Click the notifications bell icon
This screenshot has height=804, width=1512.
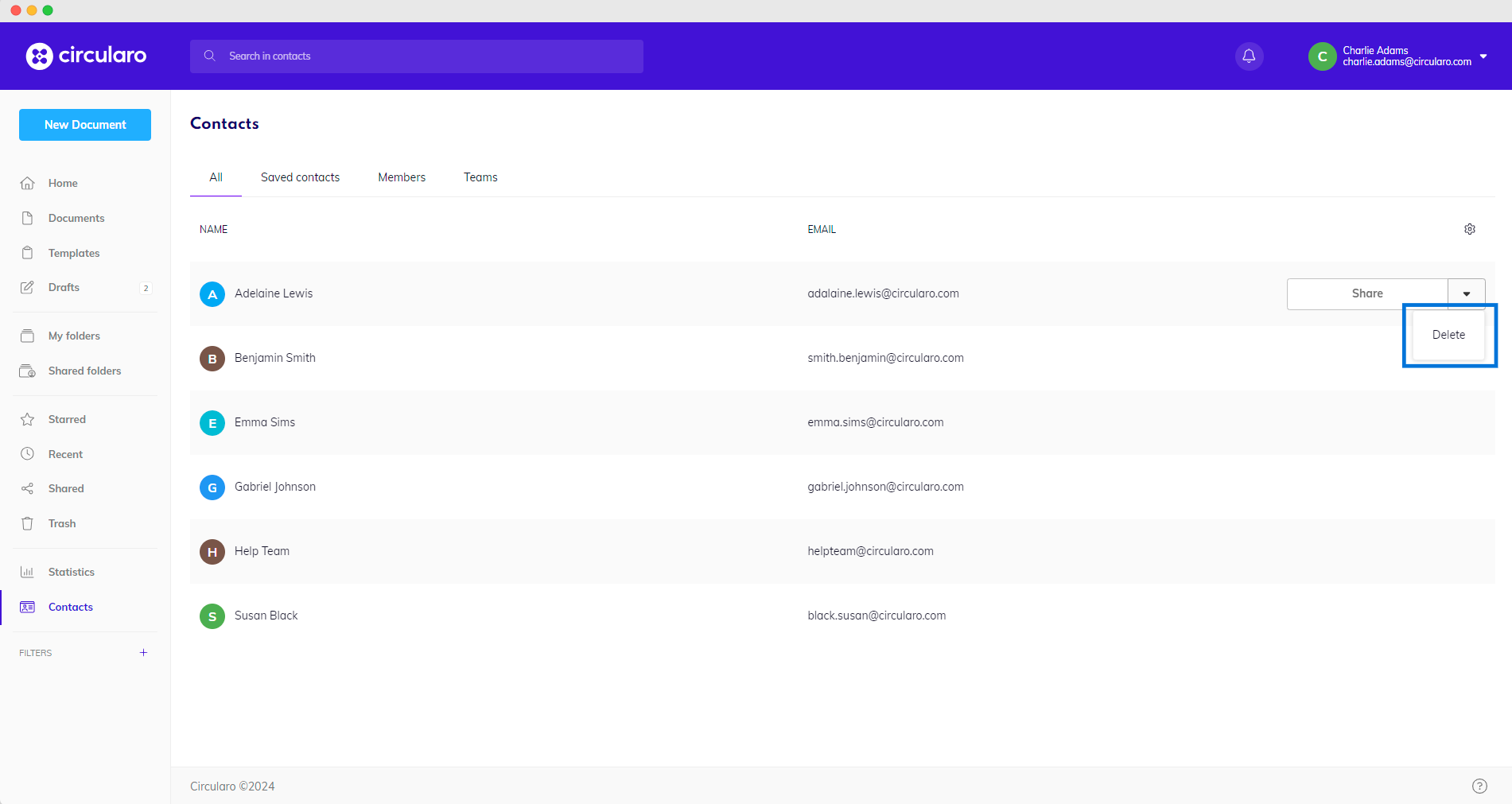pos(1249,56)
